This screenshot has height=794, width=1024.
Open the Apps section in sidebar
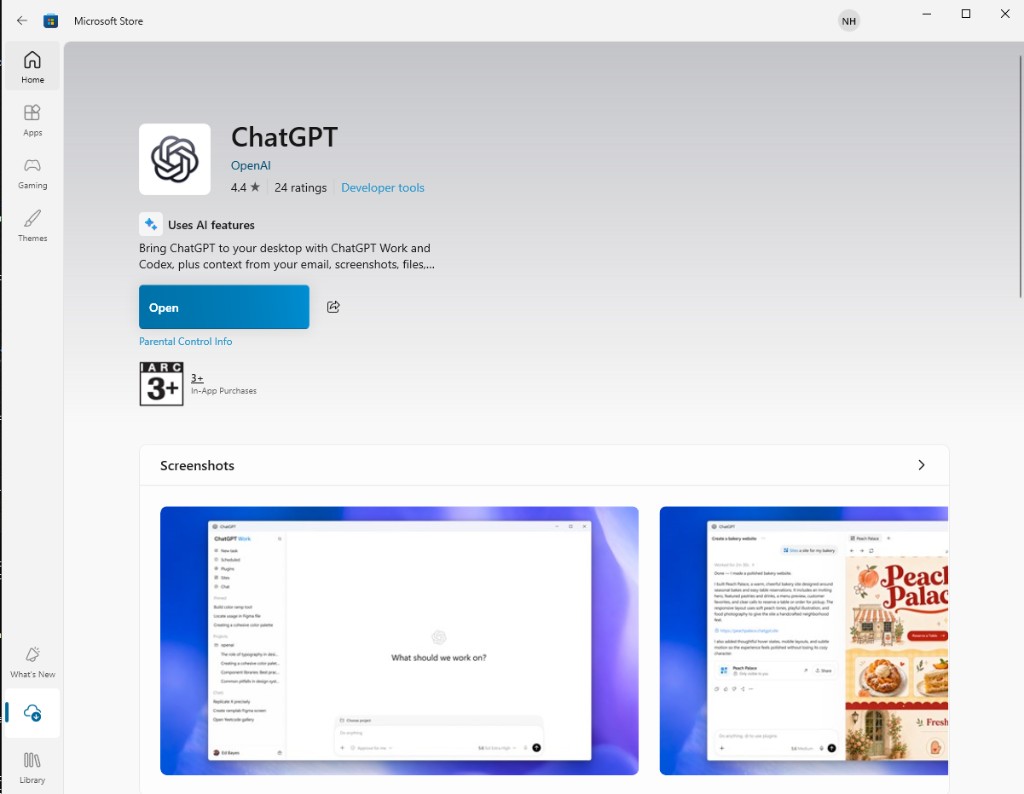(x=32, y=120)
